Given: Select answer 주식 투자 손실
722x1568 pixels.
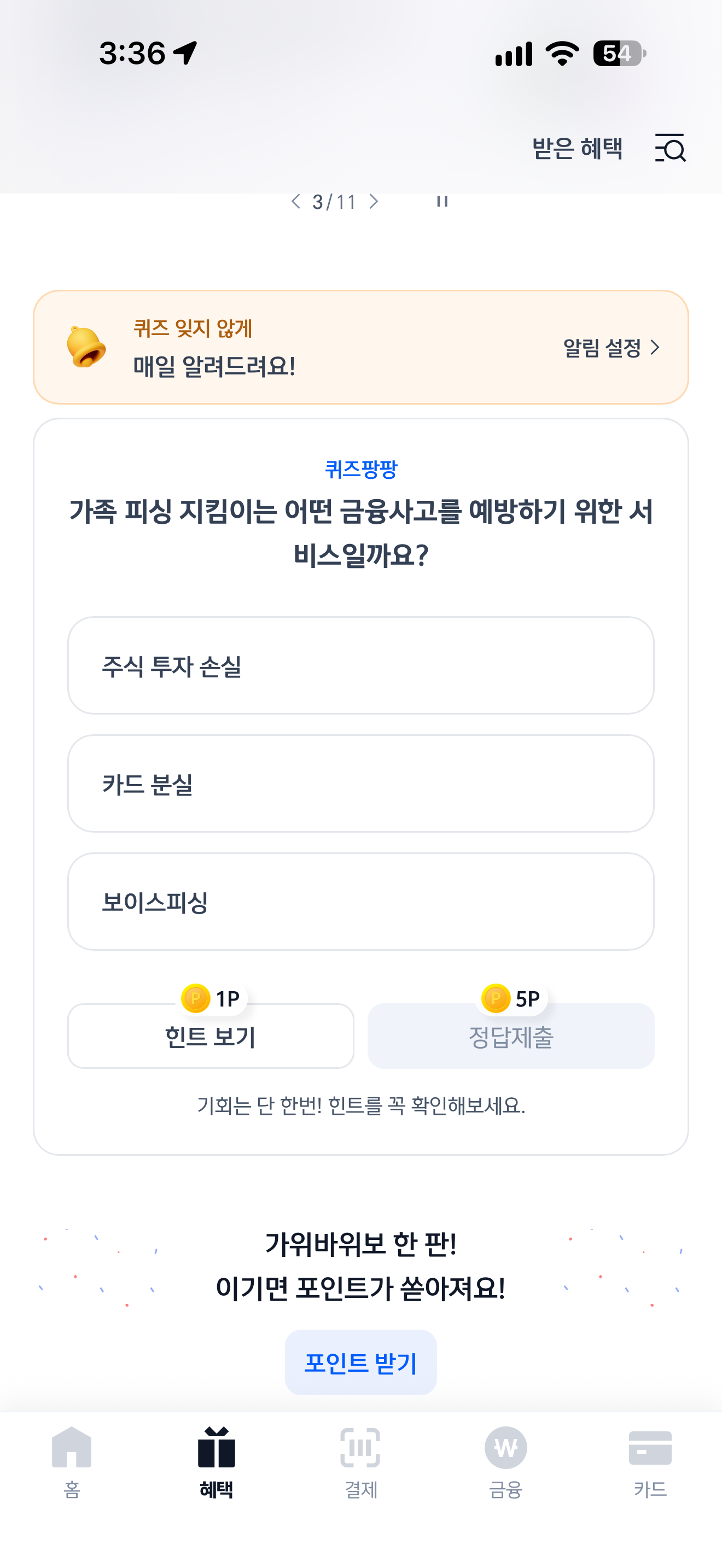Looking at the screenshot, I should coord(360,665).
